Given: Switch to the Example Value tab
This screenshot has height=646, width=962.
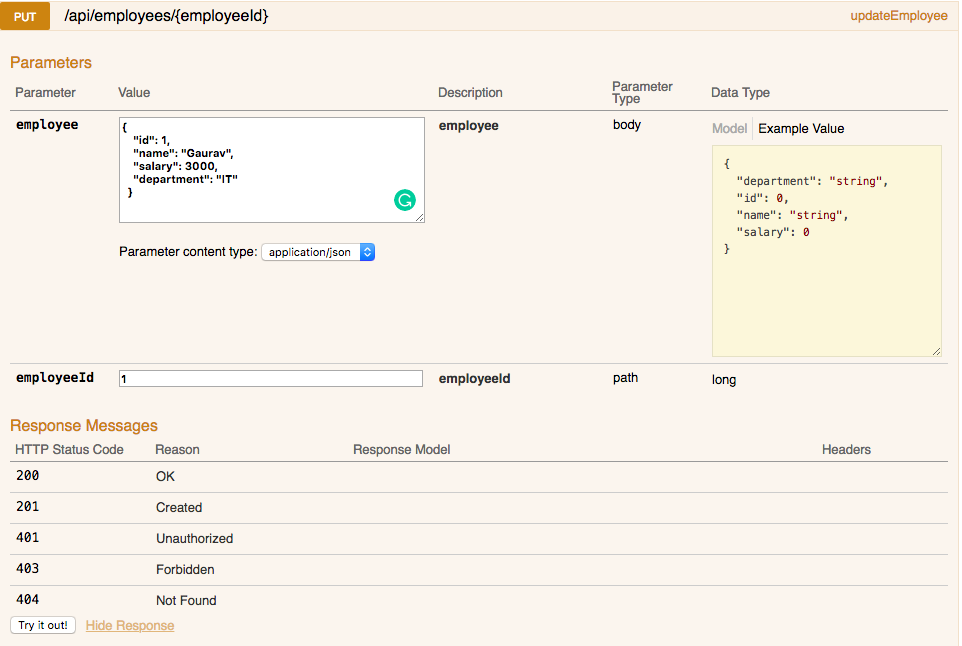Looking at the screenshot, I should 800,128.
